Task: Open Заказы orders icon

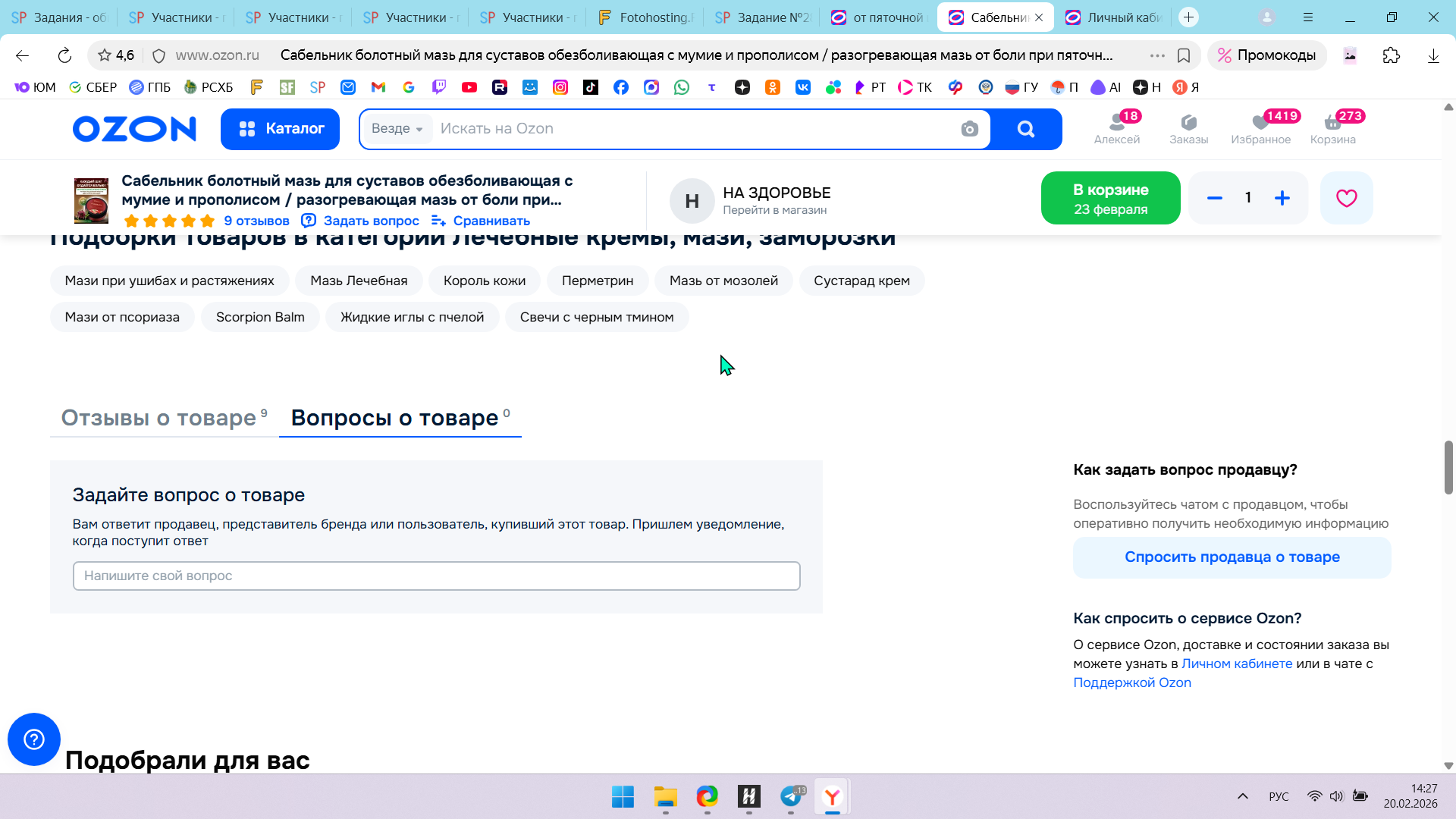Action: tap(1188, 128)
